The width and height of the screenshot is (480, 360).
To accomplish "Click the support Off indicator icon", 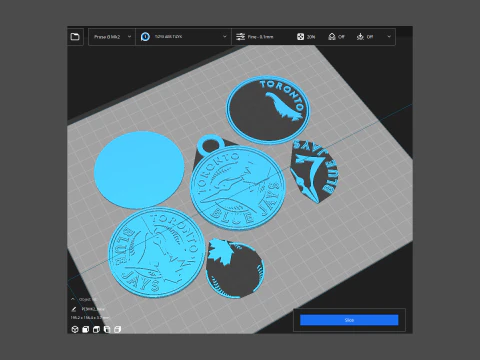I will (x=332, y=37).
